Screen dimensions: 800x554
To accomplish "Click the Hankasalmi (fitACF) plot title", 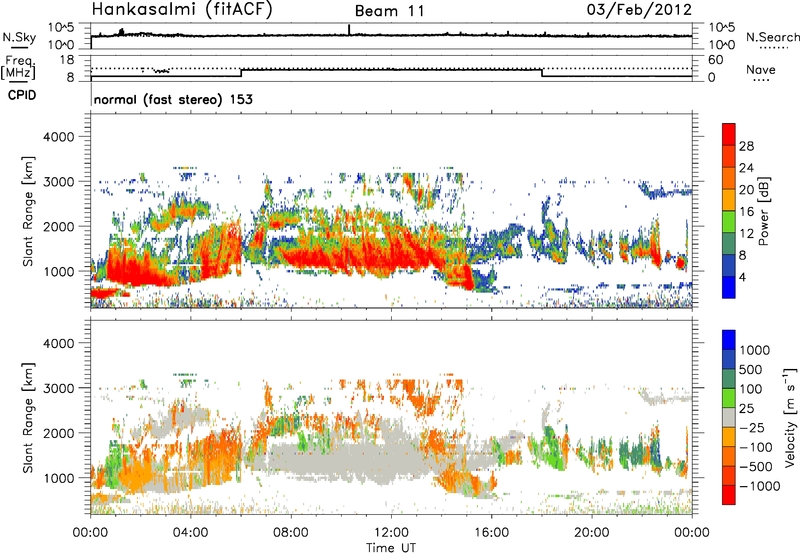I will (182, 10).
